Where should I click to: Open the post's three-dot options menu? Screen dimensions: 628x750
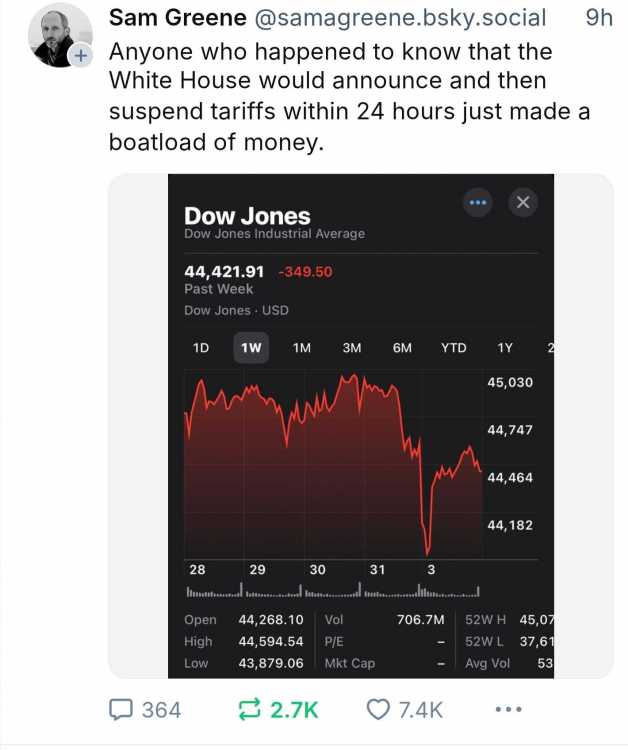coord(508,709)
